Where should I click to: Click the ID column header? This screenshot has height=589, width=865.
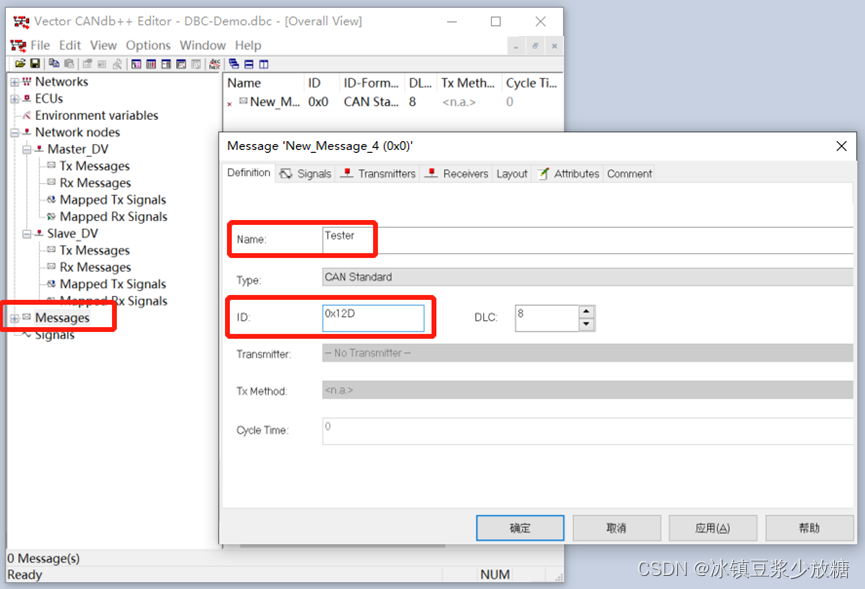(x=322, y=83)
